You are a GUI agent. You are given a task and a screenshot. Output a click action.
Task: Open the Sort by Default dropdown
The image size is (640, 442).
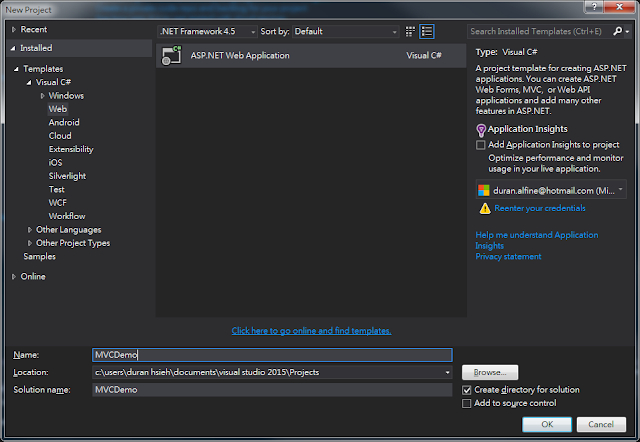coord(345,31)
